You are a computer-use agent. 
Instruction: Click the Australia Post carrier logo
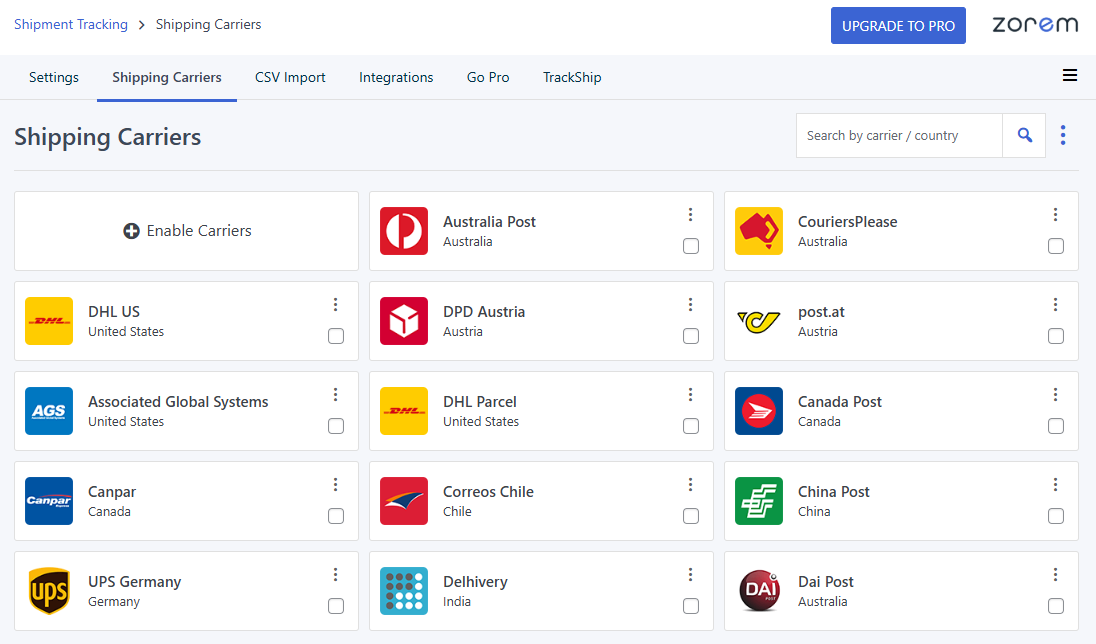point(404,231)
